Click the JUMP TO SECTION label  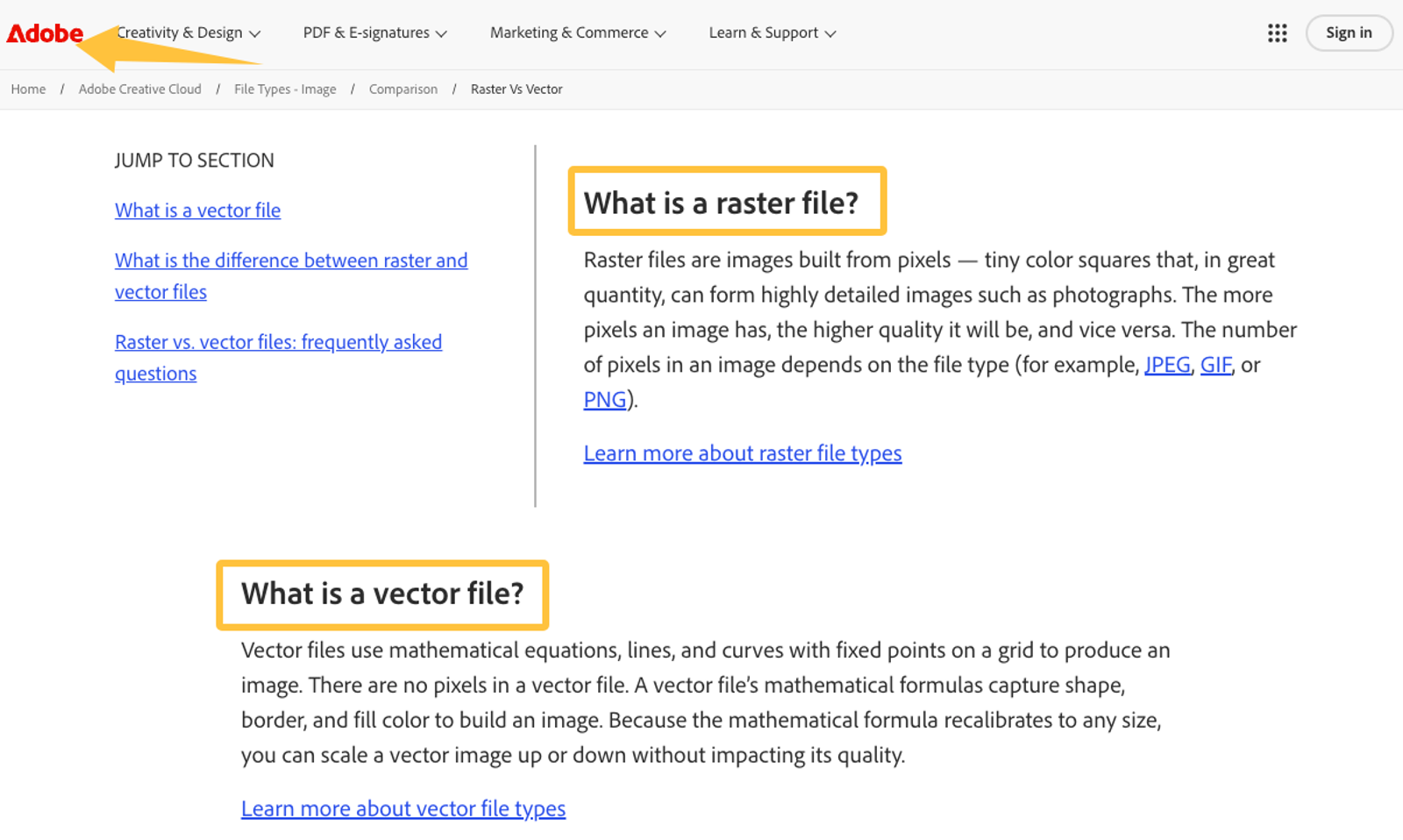click(194, 160)
